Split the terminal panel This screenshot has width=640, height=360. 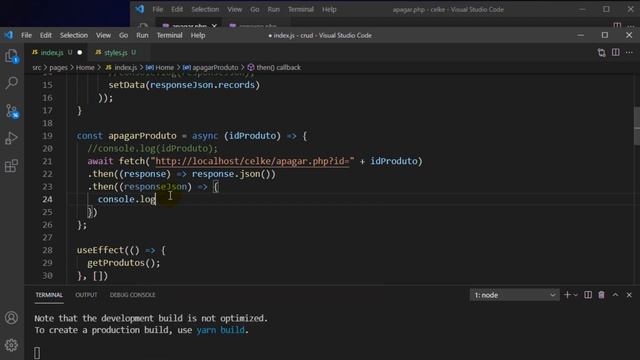pyautogui.click(x=588, y=295)
